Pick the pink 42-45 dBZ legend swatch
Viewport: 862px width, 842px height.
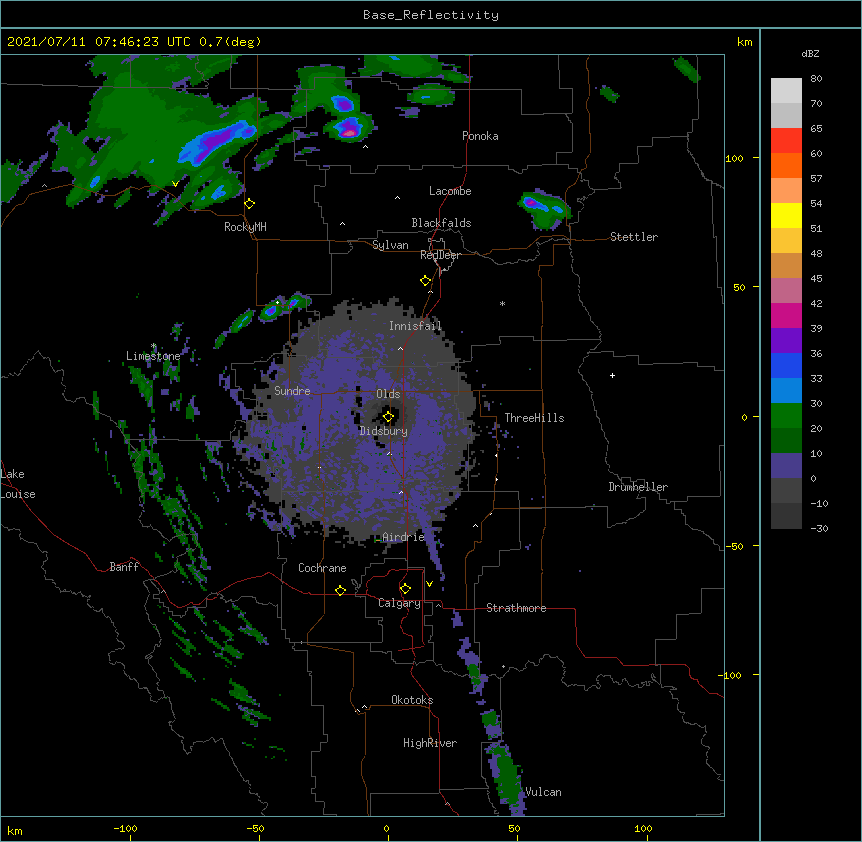click(x=786, y=291)
